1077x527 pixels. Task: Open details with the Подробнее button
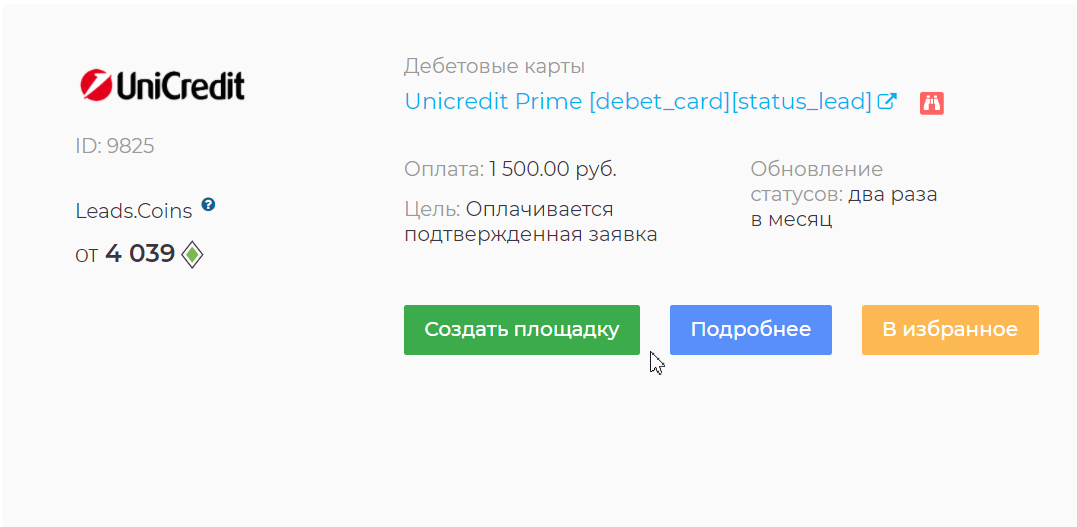751,330
